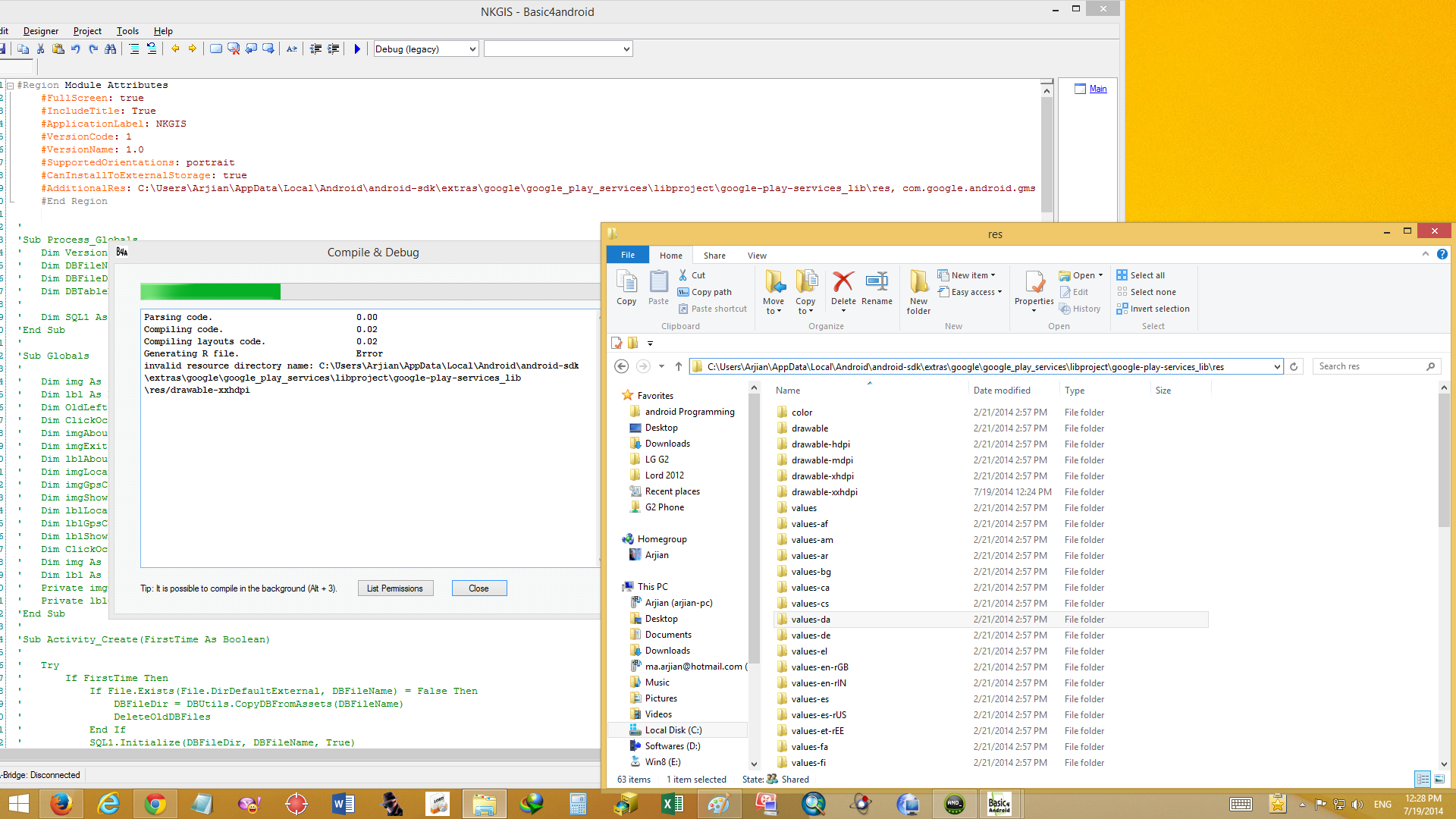Open the New item dropdown
Image resolution: width=1456 pixels, height=819 pixels.
972,275
